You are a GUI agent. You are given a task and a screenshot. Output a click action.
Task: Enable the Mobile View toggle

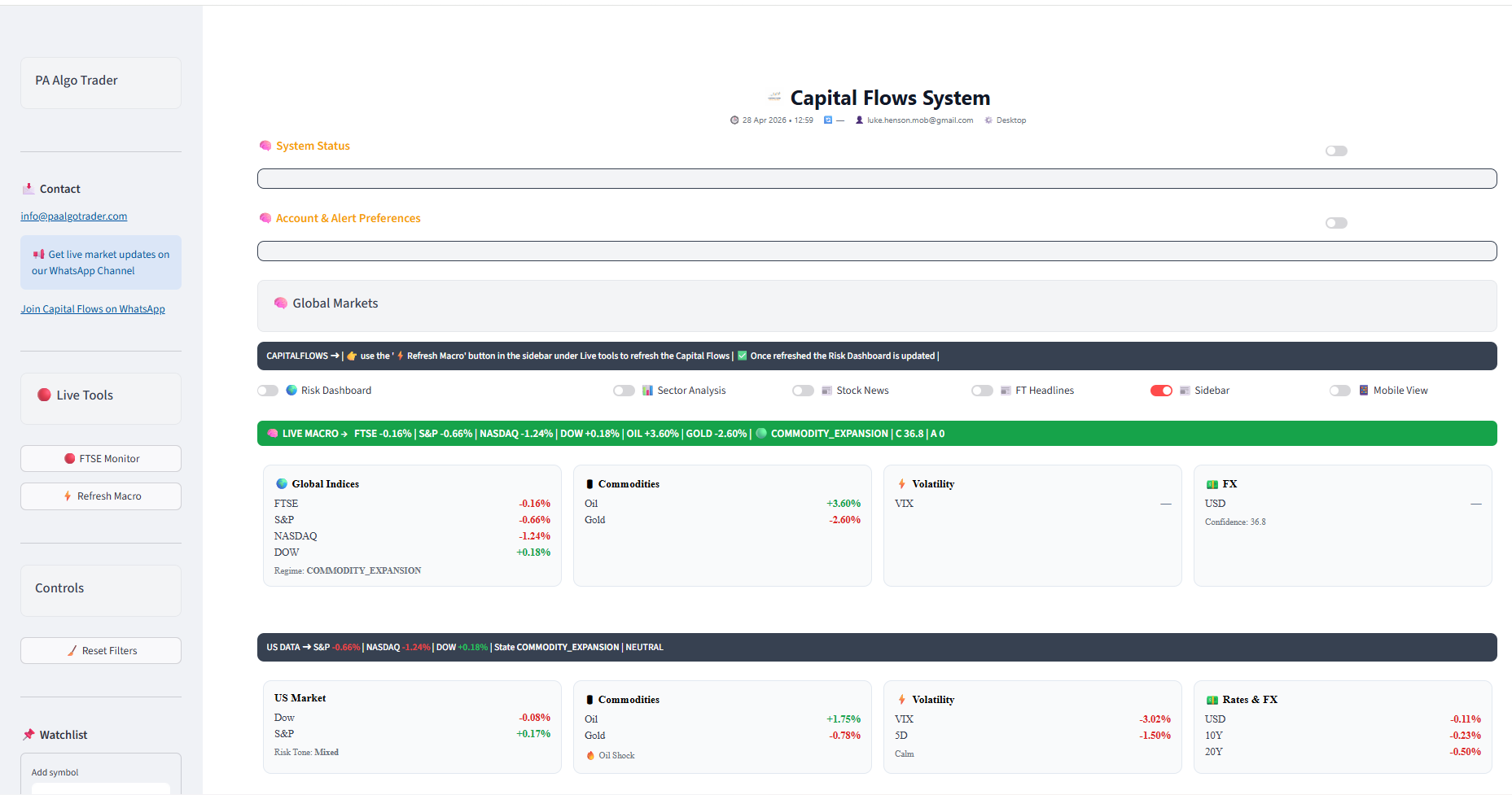point(1340,391)
